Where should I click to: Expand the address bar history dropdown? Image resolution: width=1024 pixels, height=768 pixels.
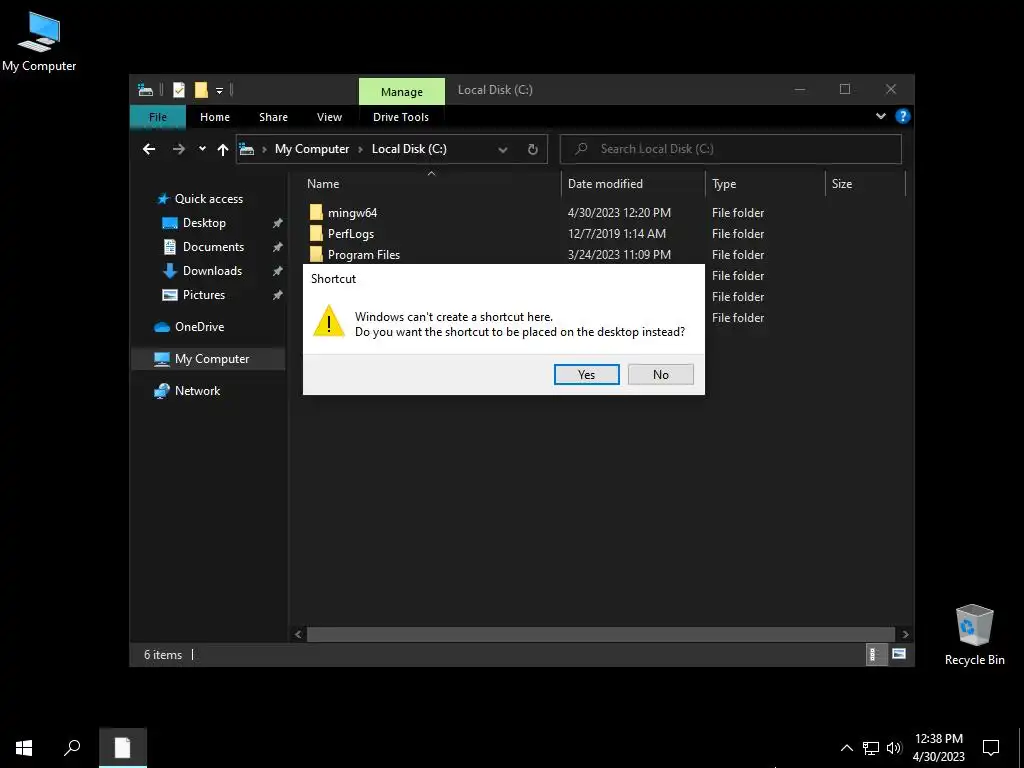(x=503, y=150)
